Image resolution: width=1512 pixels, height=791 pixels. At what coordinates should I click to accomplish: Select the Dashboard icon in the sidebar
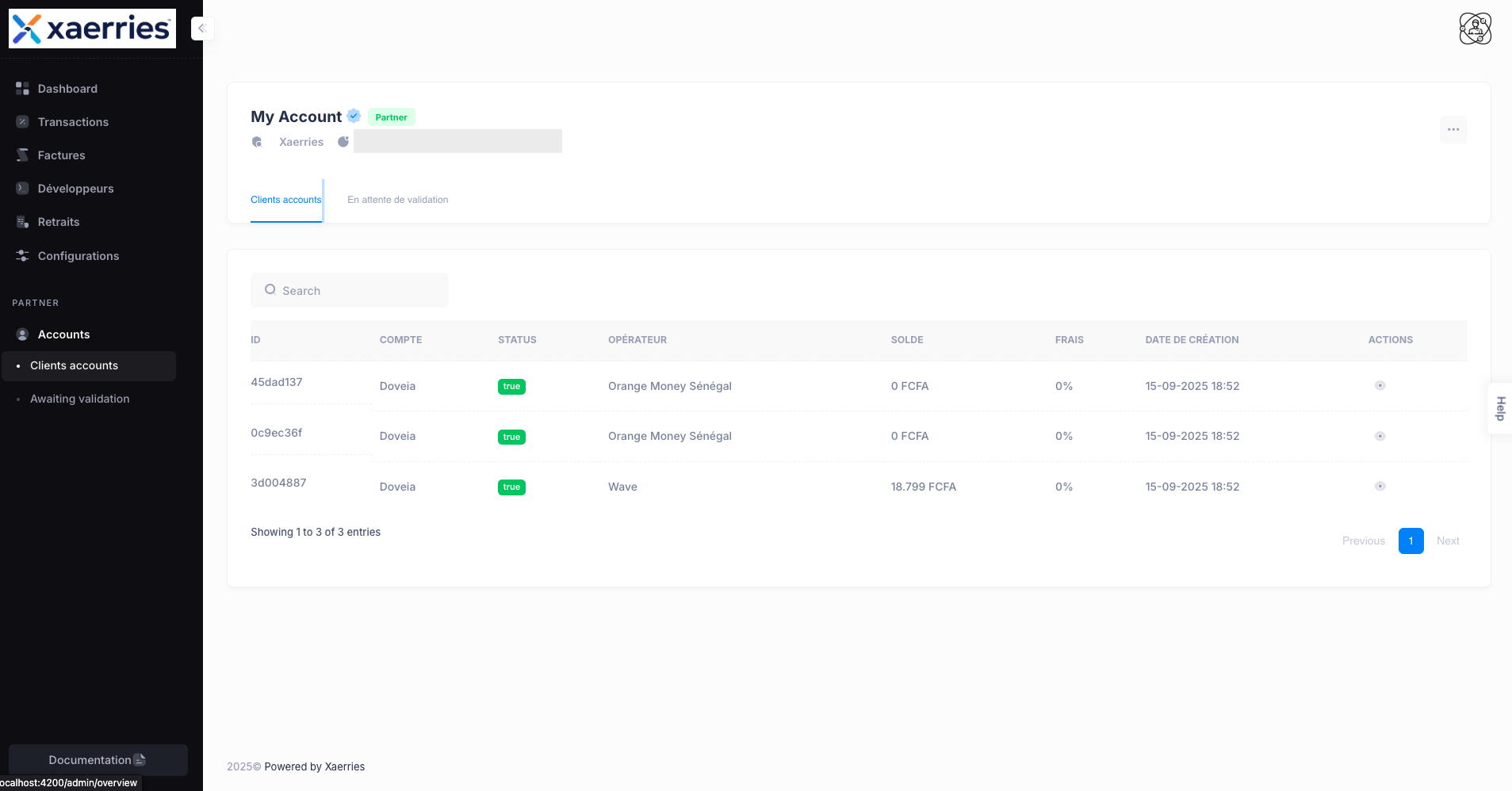click(x=22, y=88)
